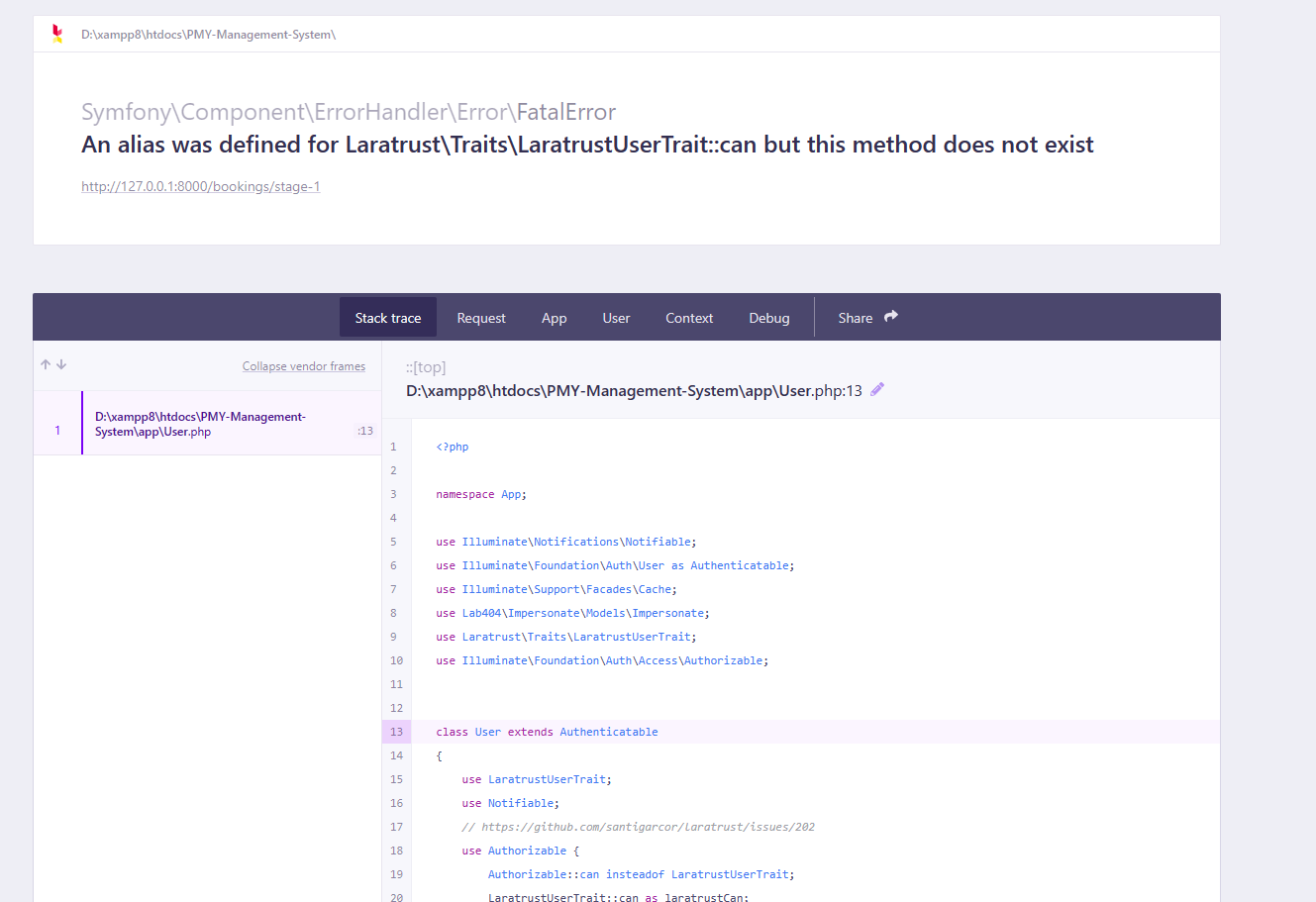Click the project path in top bar

pos(208,34)
